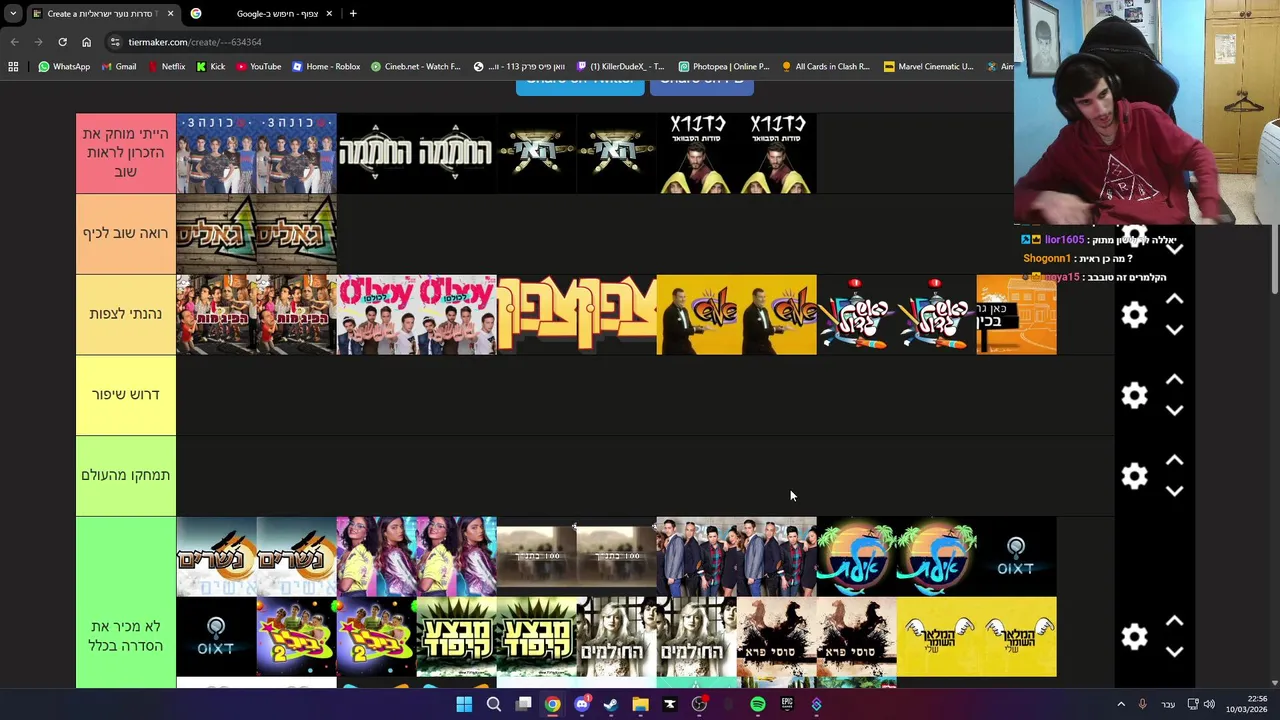Open the Home - Roblox bookmark

326,67
